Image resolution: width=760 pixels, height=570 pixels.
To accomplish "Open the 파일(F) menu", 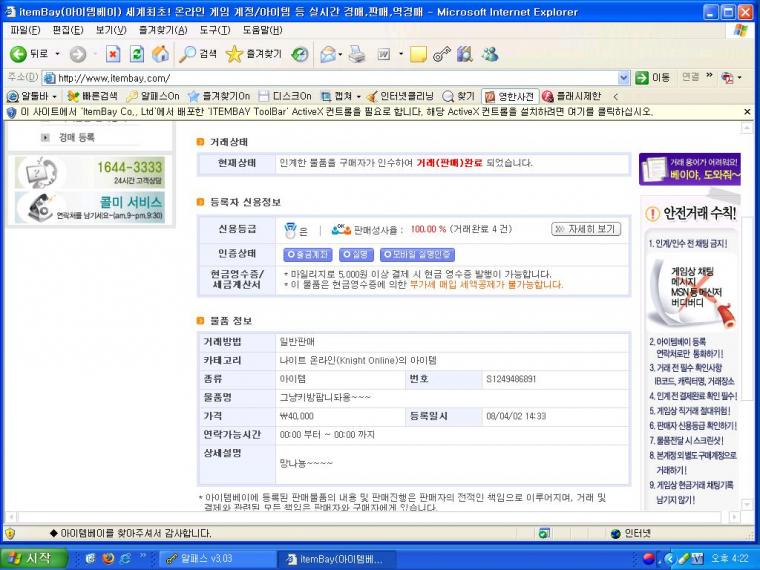I will pos(25,30).
